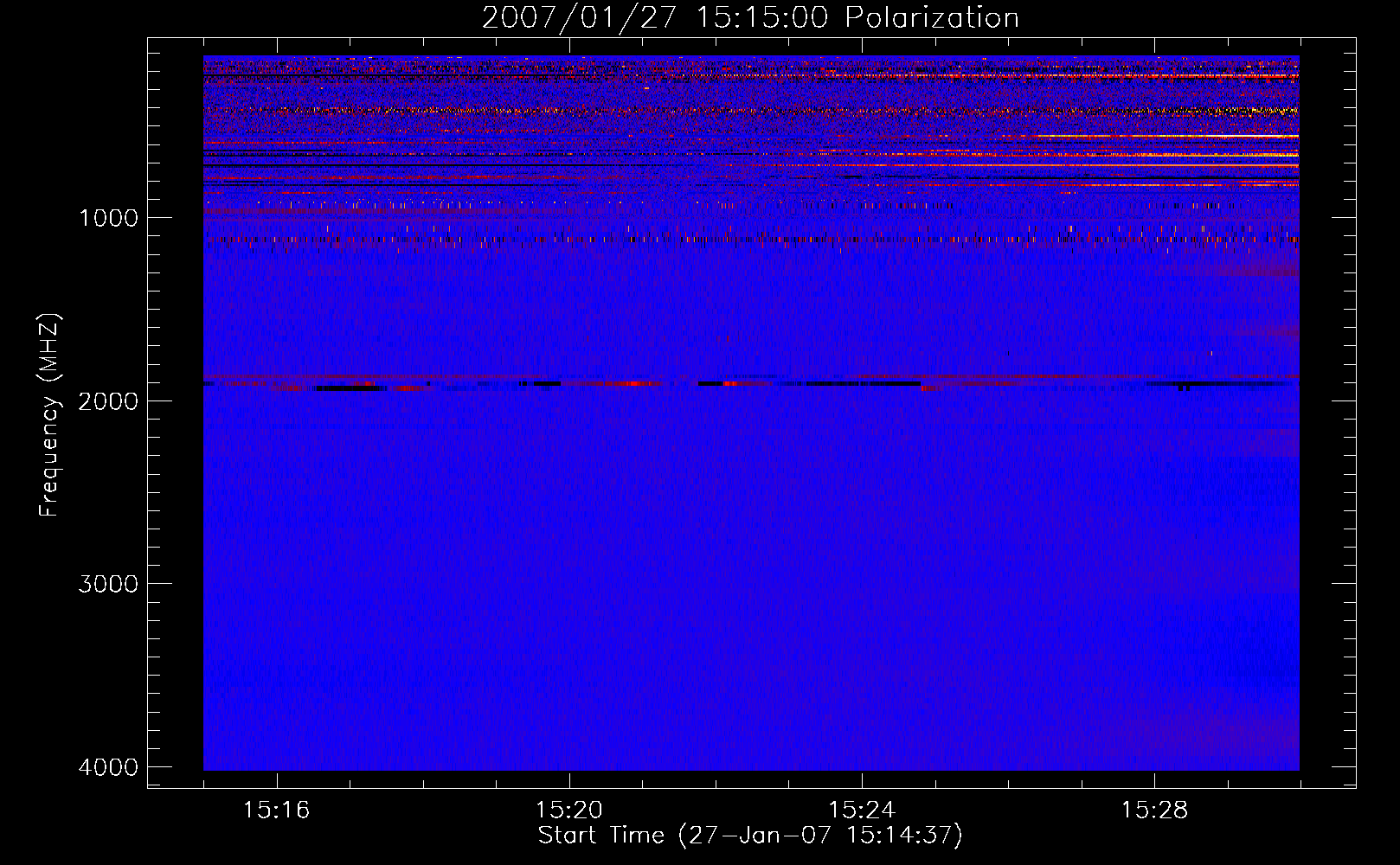The height and width of the screenshot is (865, 1400).
Task: Click the 3000 frequency tick label
Action: pos(108,584)
